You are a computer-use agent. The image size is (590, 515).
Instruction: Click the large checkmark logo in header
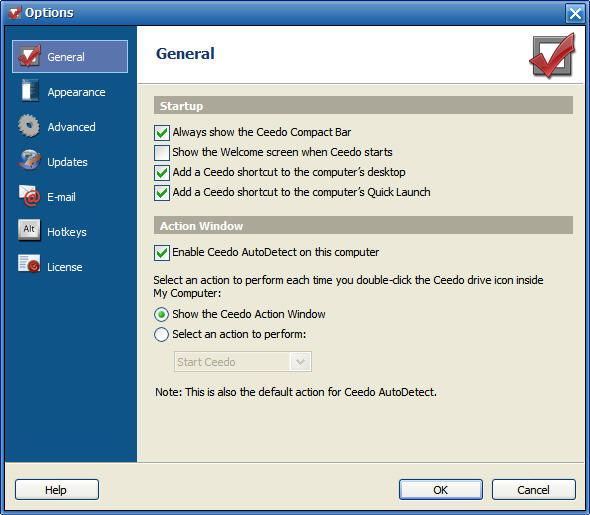click(x=552, y=55)
